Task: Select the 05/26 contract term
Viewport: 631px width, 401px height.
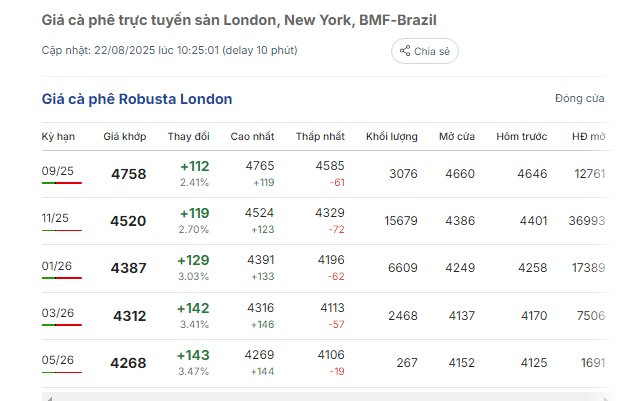Action: [58, 360]
